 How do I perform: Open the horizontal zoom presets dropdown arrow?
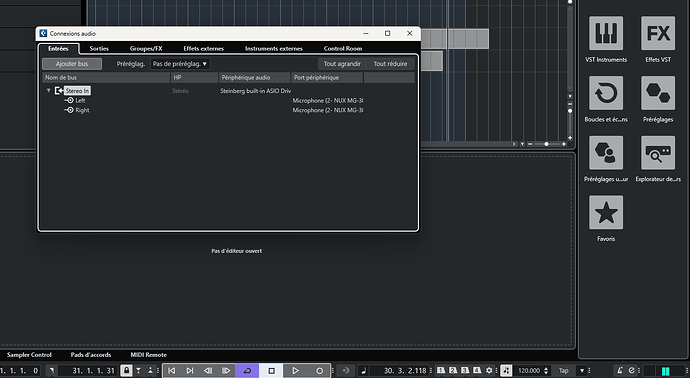pyautogui.click(x=522, y=144)
